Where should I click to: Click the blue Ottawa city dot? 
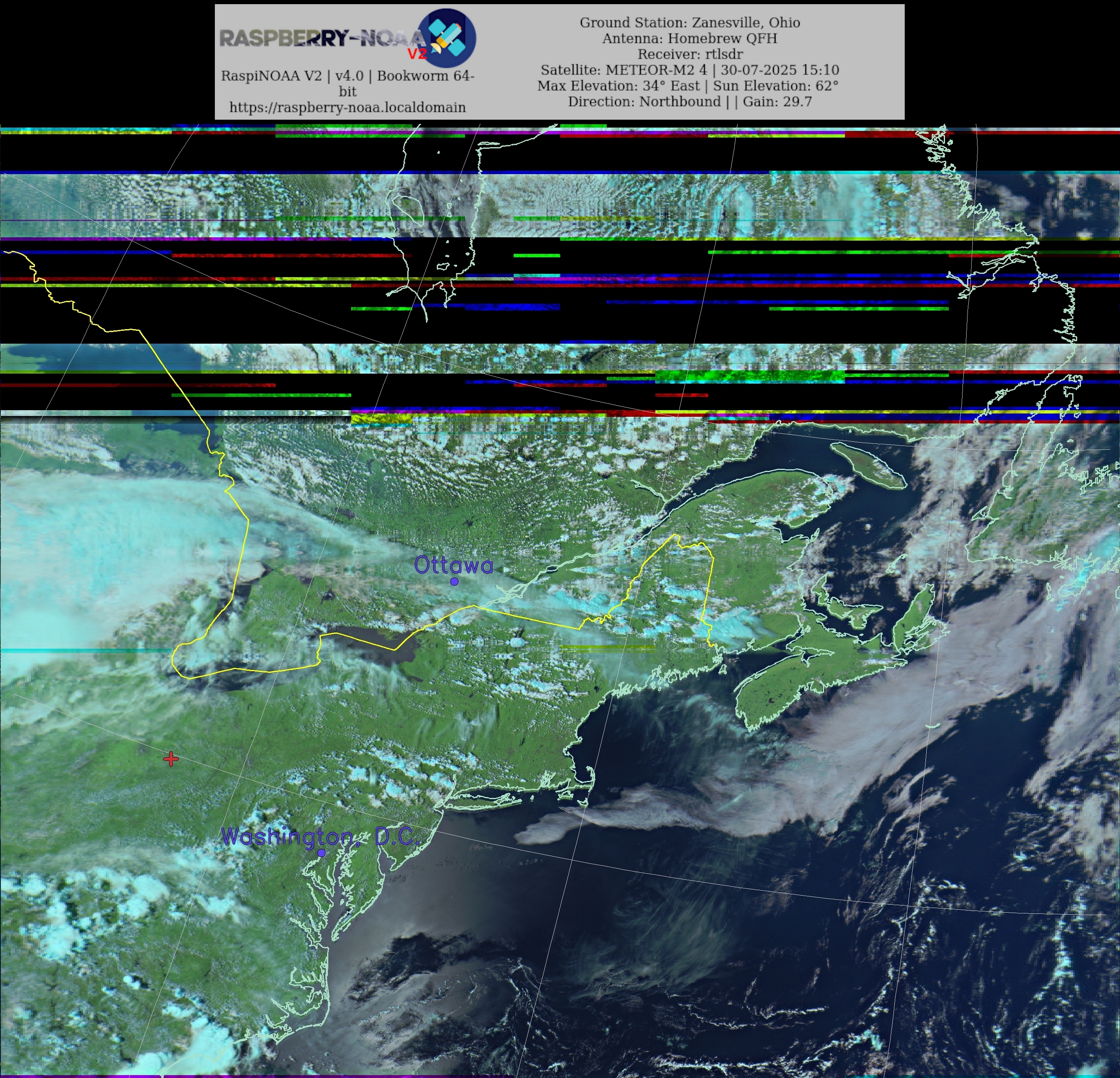[454, 581]
